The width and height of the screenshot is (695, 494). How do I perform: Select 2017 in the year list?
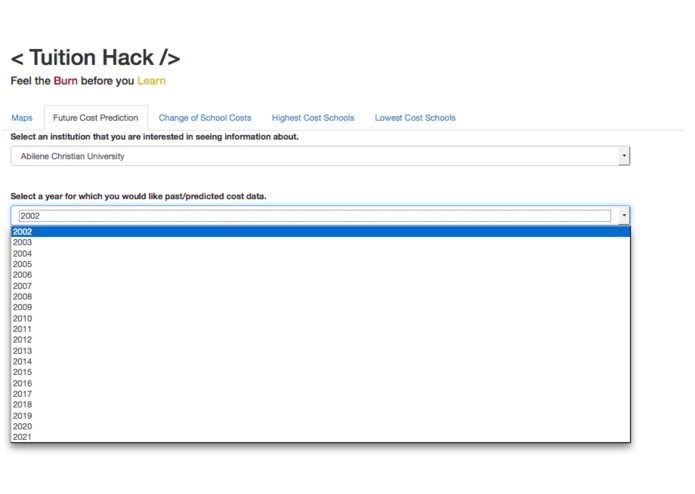320,394
